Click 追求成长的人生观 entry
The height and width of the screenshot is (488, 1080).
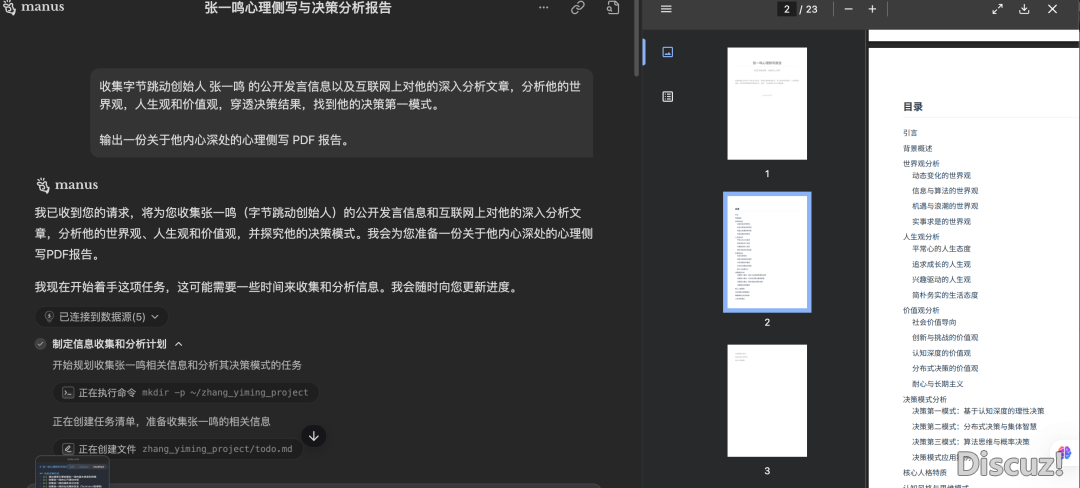(x=941, y=264)
